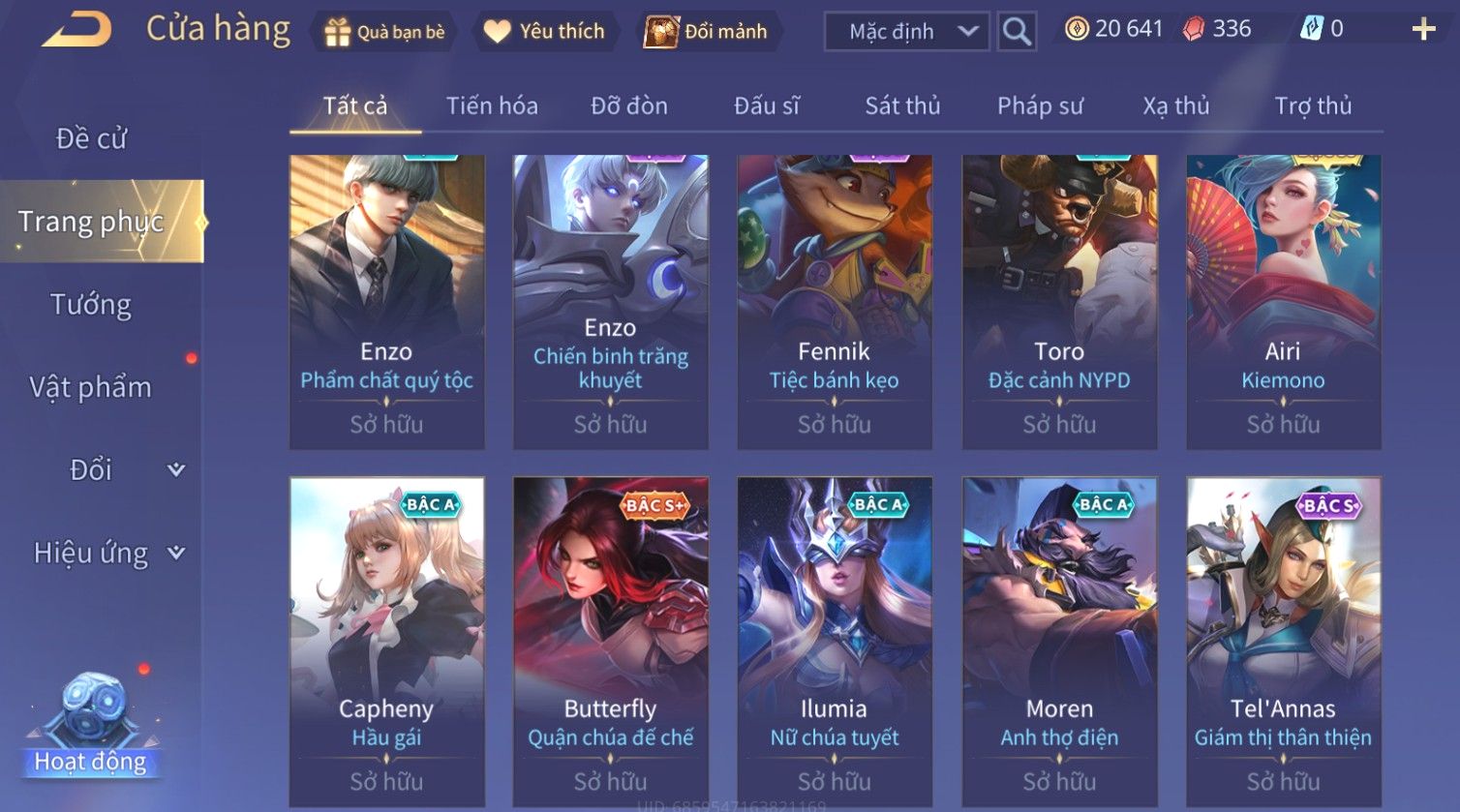
Task: Tap the red ruby currency icon
Action: pos(1194,30)
